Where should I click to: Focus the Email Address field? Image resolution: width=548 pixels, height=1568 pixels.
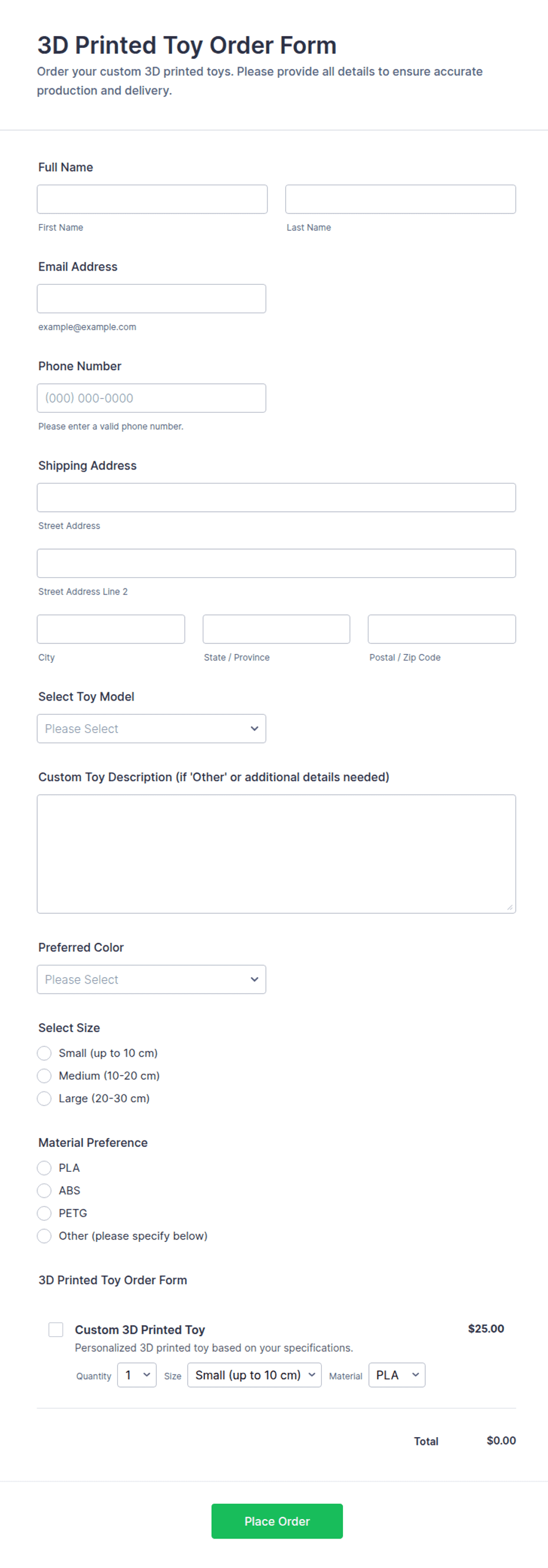[151, 299]
